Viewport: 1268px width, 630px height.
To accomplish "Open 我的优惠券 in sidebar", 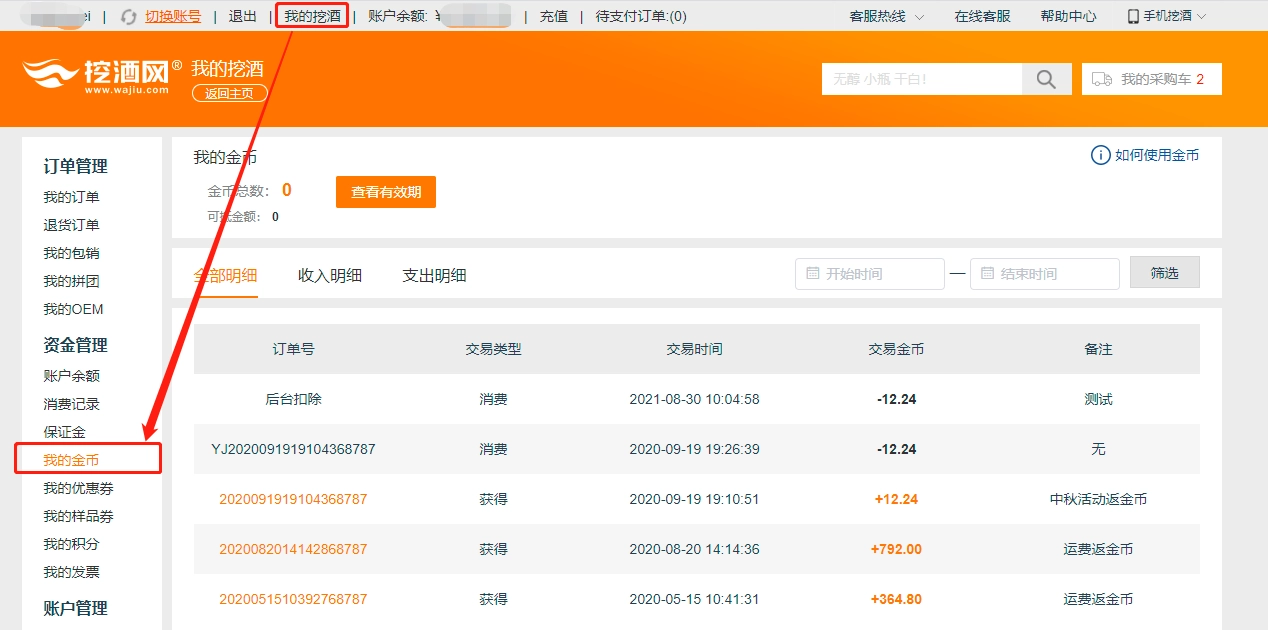I will [78, 488].
